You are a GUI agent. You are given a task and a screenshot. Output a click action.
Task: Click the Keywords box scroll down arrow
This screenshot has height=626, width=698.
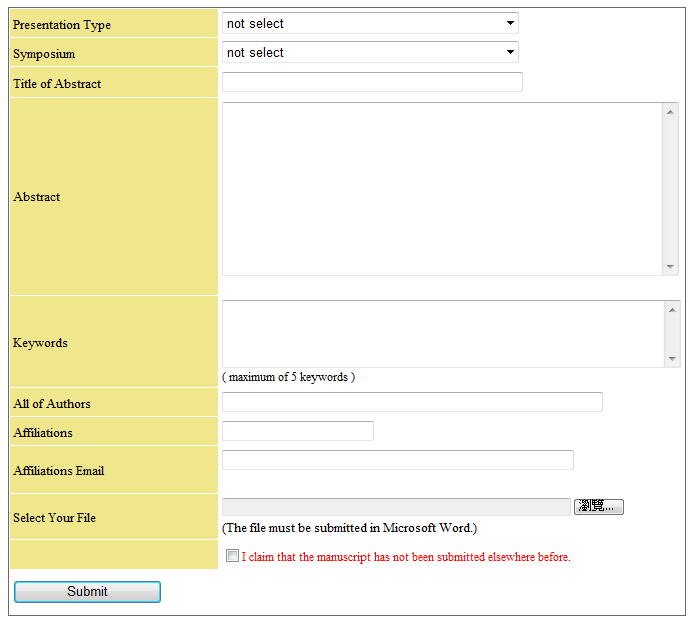point(671,359)
